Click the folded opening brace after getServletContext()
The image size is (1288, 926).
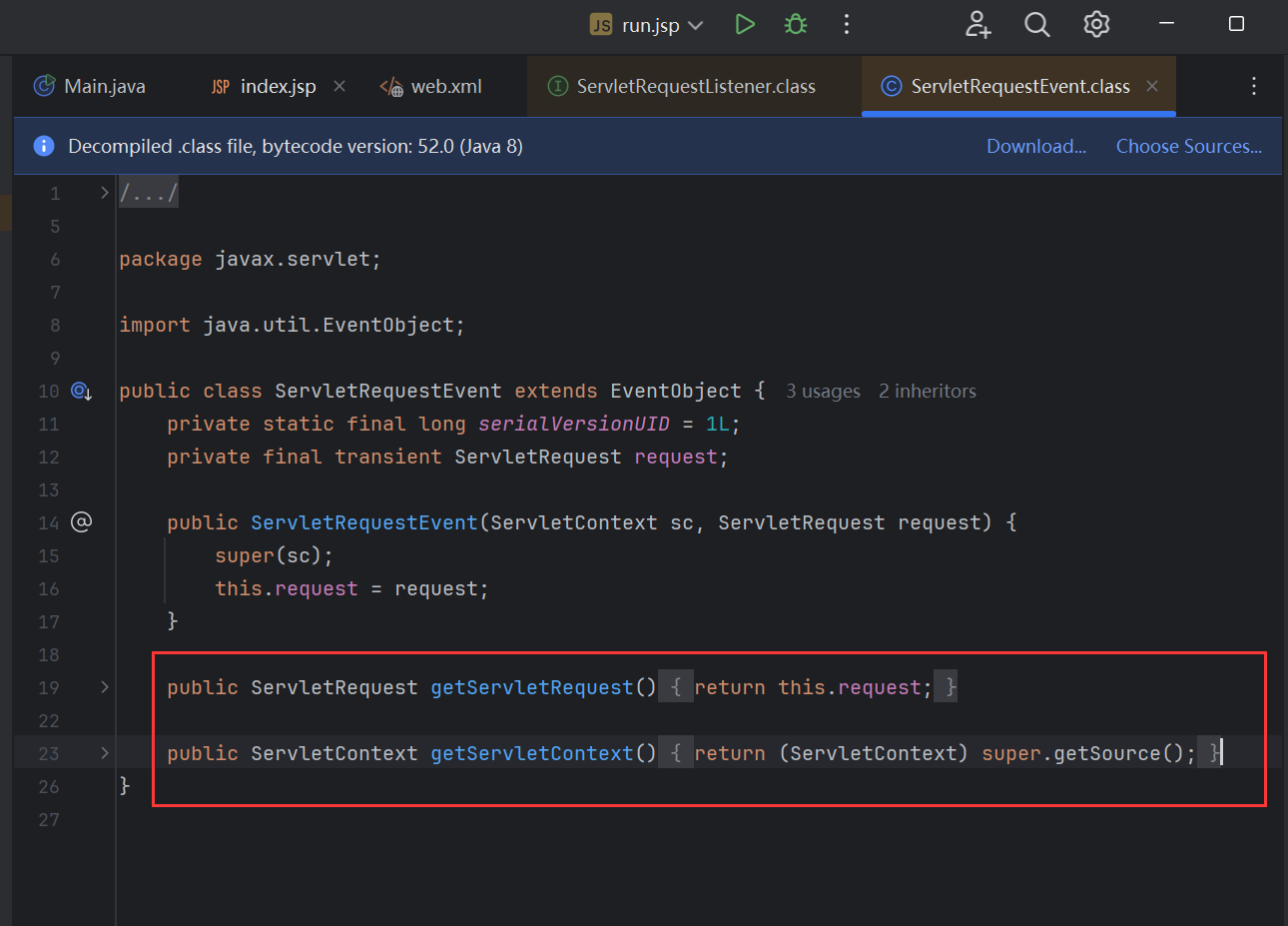tap(676, 753)
